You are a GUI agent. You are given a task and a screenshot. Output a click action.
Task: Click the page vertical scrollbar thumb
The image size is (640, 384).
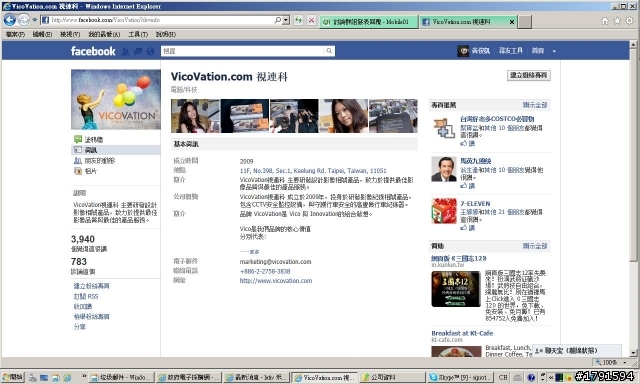pos(633,155)
